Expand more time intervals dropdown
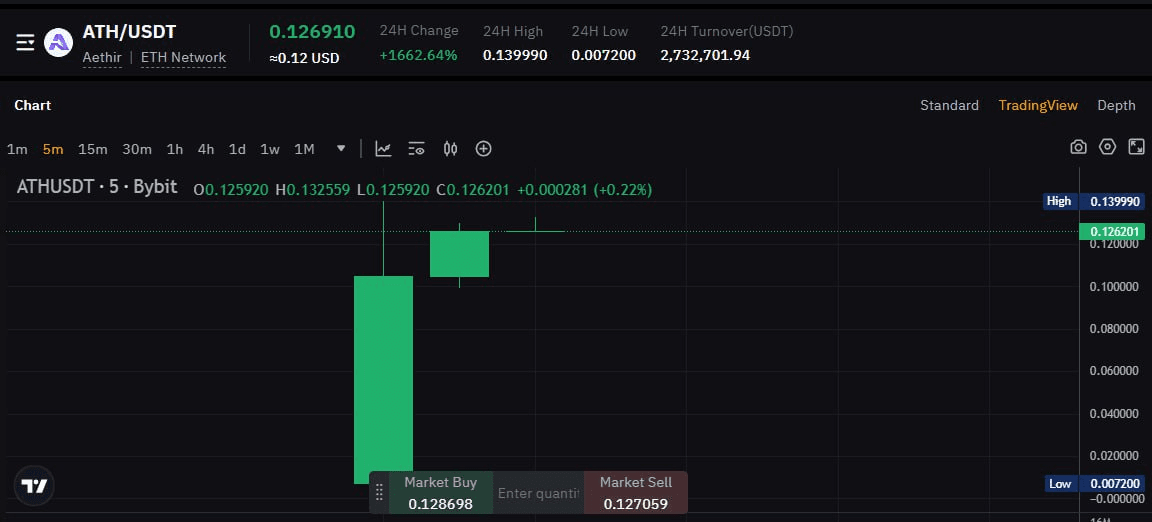The image size is (1152, 522). click(341, 149)
